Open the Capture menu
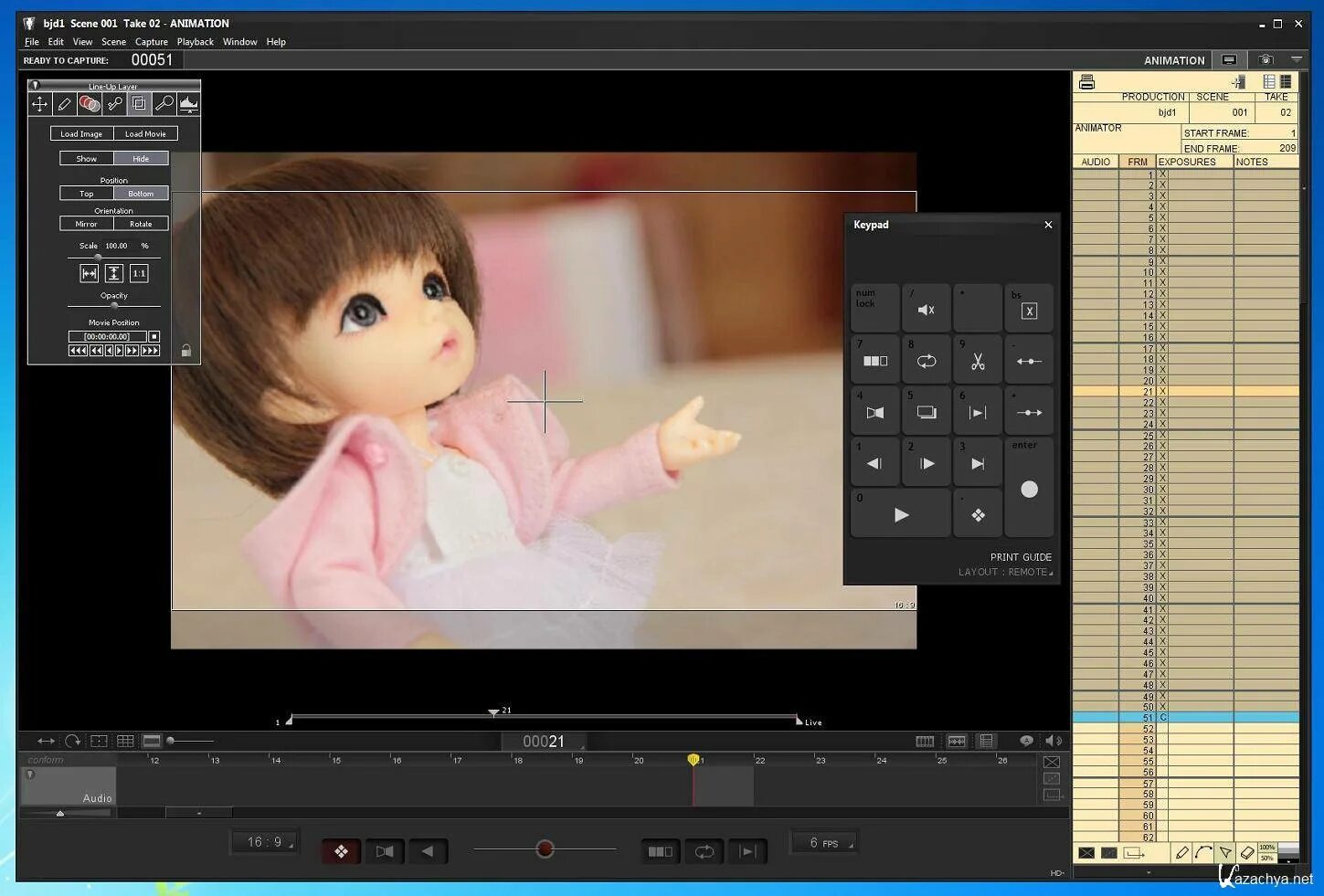Image resolution: width=1324 pixels, height=896 pixels. coord(152,42)
